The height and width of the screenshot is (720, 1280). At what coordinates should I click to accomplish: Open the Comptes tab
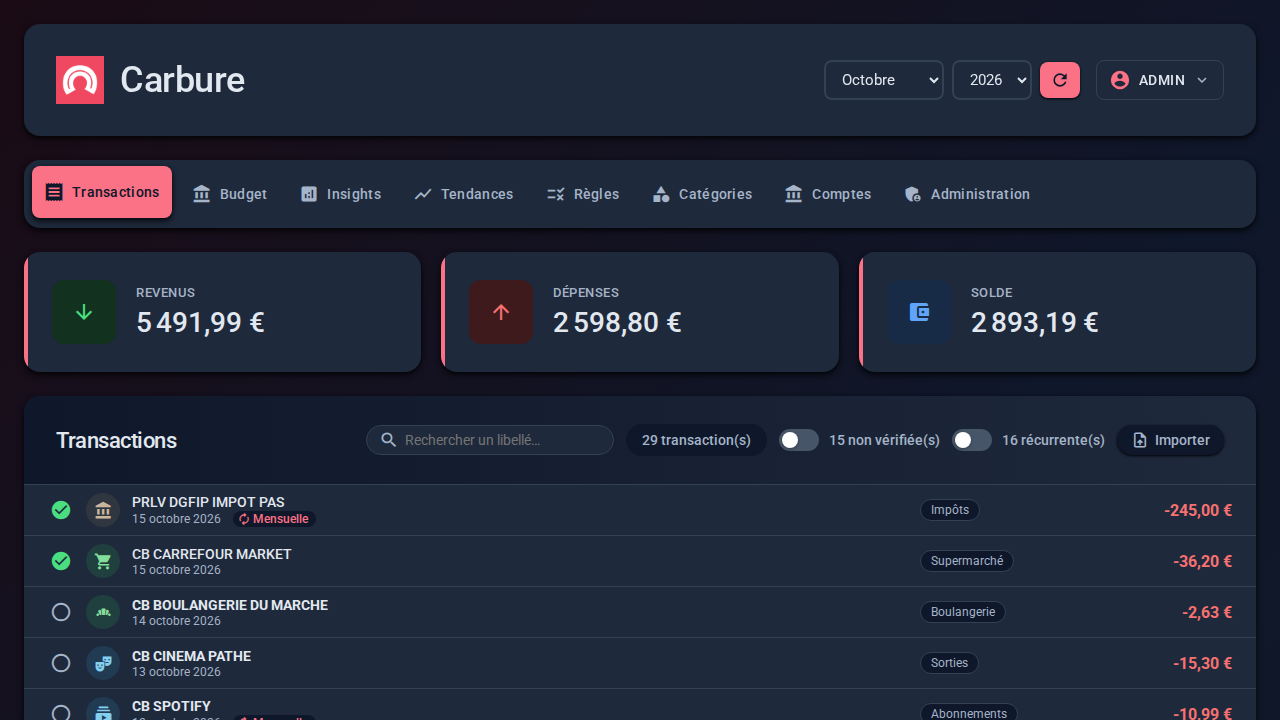point(828,194)
